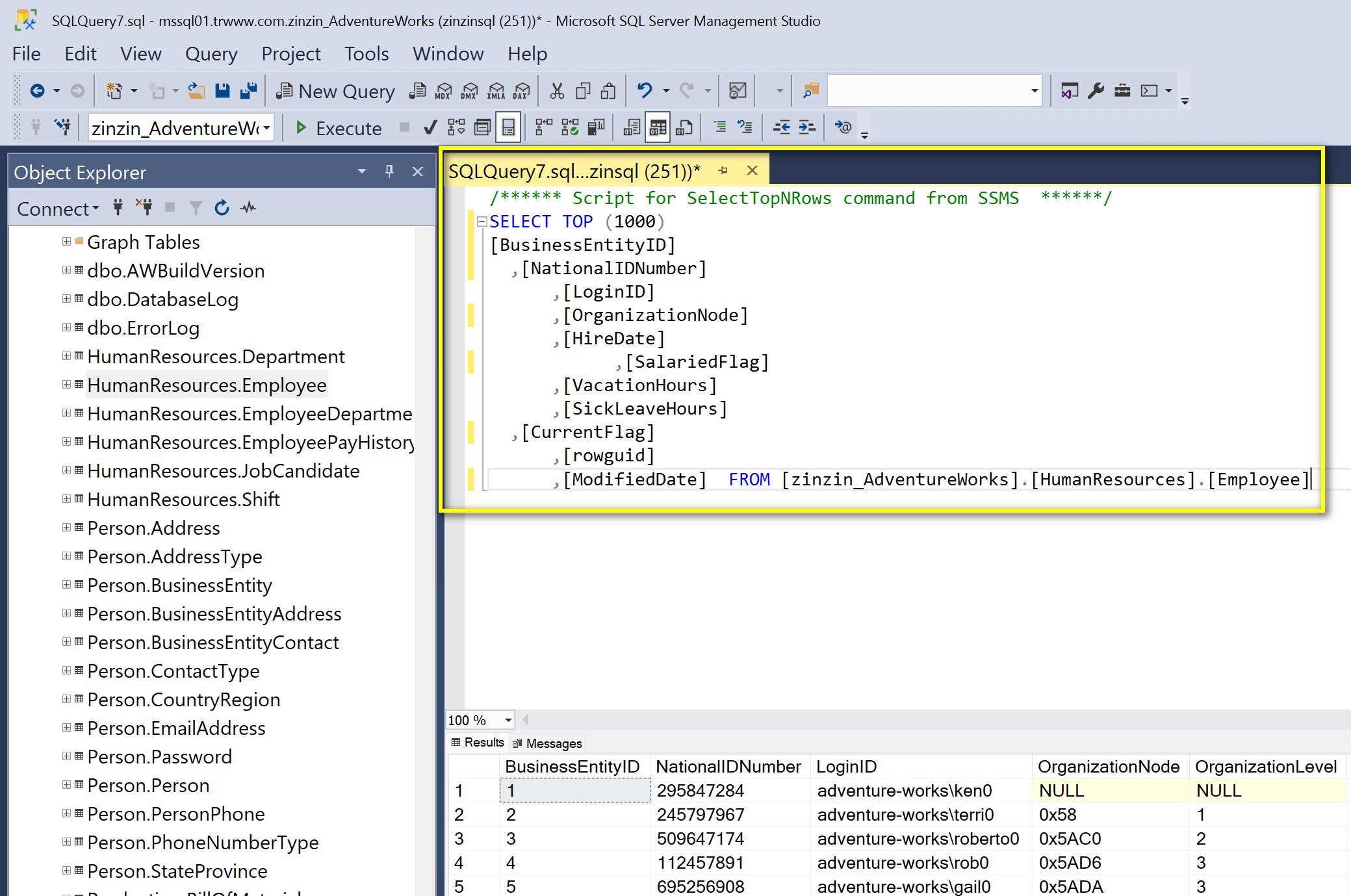Toggle Query Options window icon
Screen dimensions: 1351x896
482,127
